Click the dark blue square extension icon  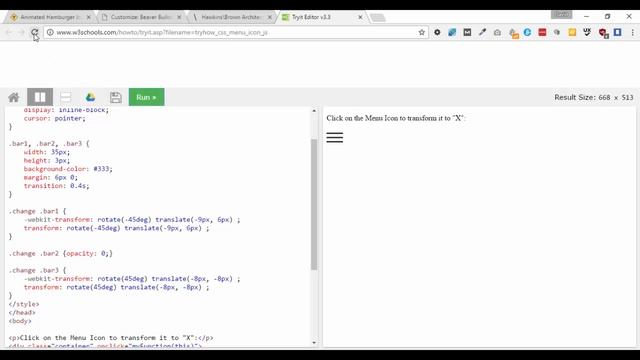pos(618,32)
